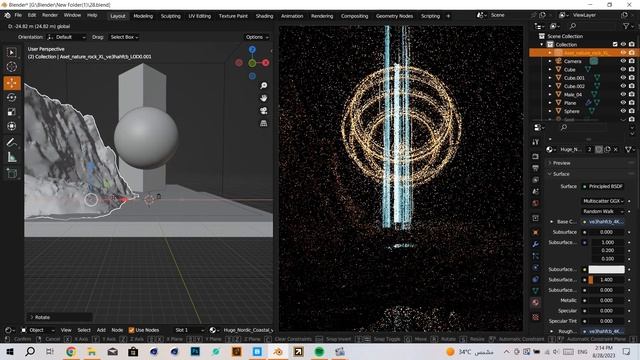The image size is (640, 360).
Task: Toggle the camera view icon
Action: (264, 111)
